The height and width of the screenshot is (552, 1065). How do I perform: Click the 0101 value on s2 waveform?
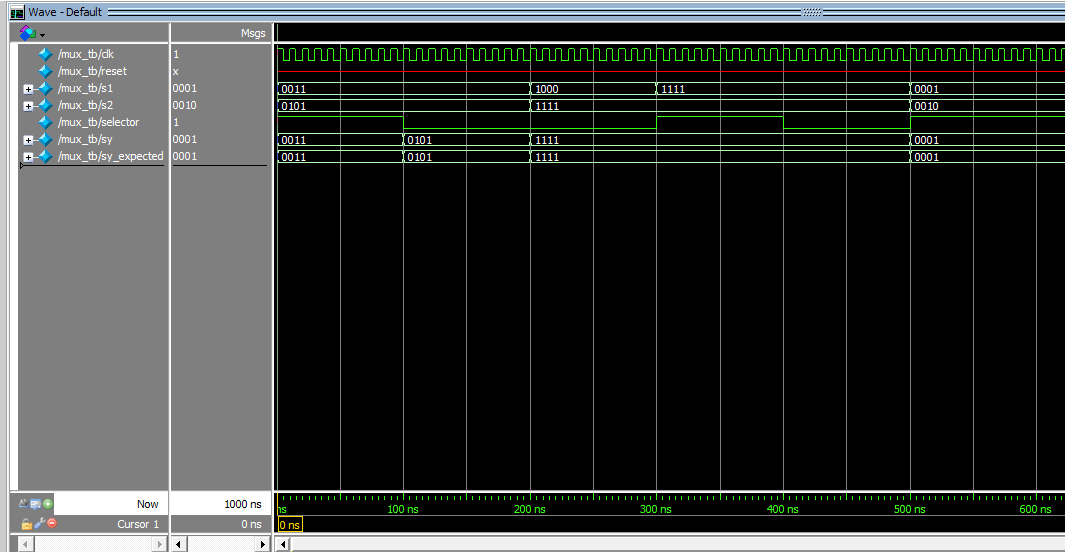pos(293,106)
